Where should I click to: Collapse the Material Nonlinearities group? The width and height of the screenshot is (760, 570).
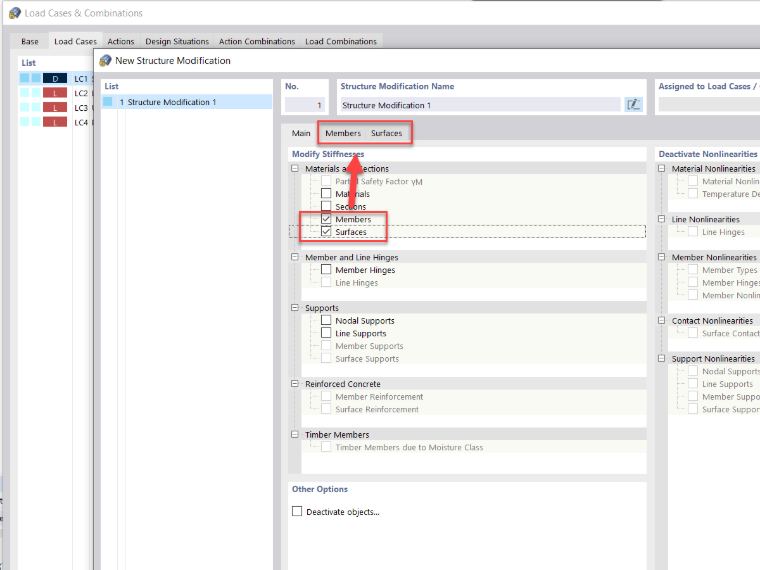point(662,168)
